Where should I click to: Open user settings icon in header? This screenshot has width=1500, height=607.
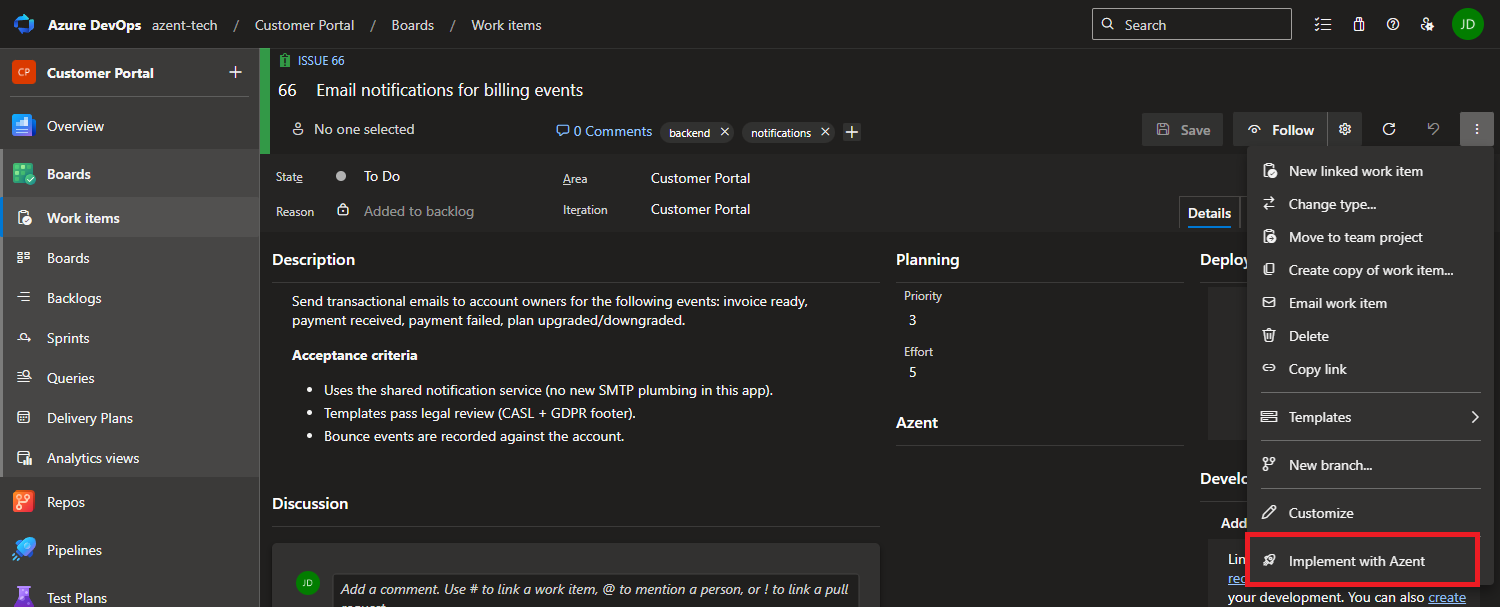coord(1427,25)
